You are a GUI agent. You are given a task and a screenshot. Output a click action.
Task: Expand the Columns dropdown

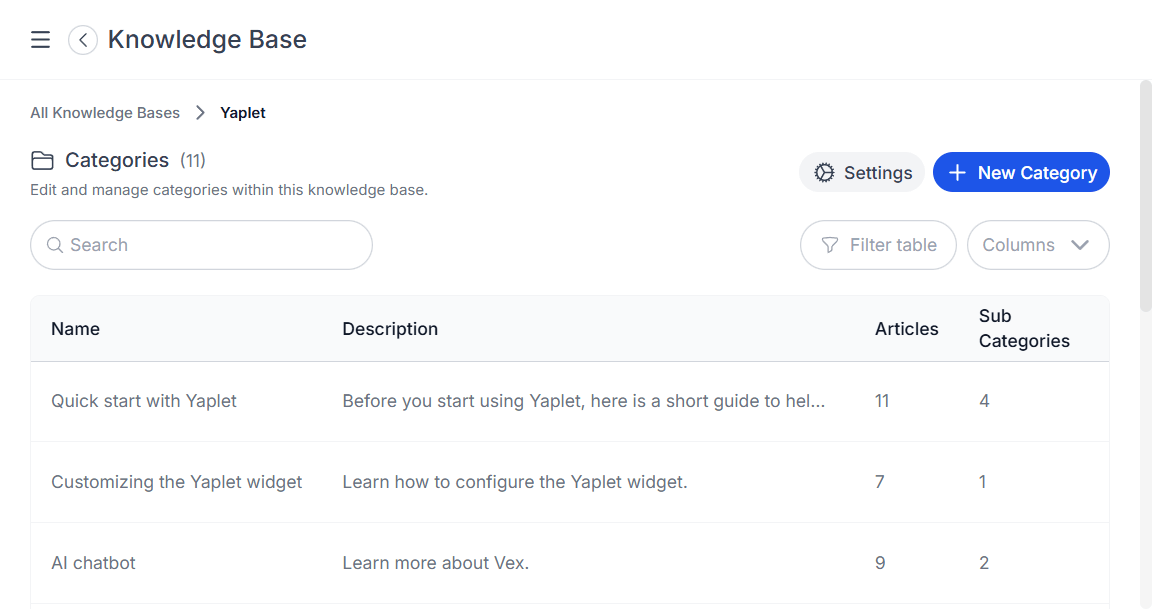point(1037,245)
